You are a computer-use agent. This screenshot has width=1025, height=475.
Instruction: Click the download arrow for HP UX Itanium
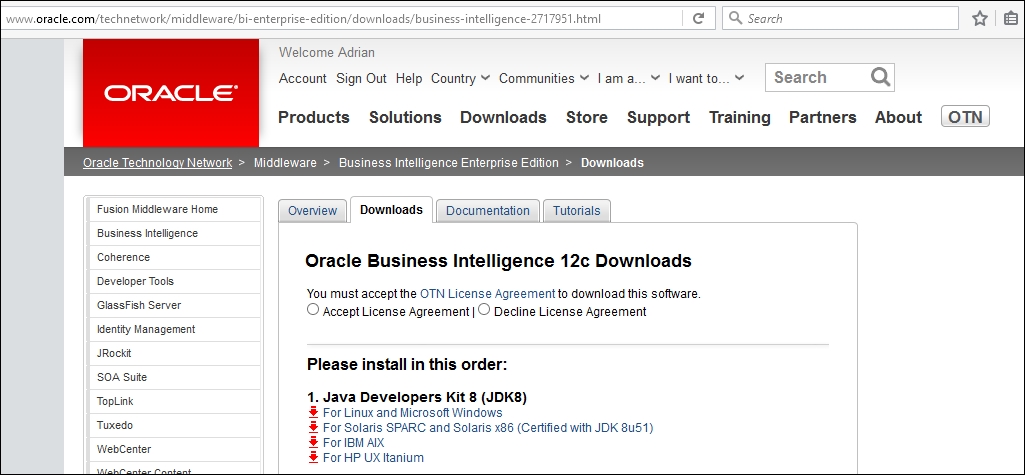click(313, 458)
